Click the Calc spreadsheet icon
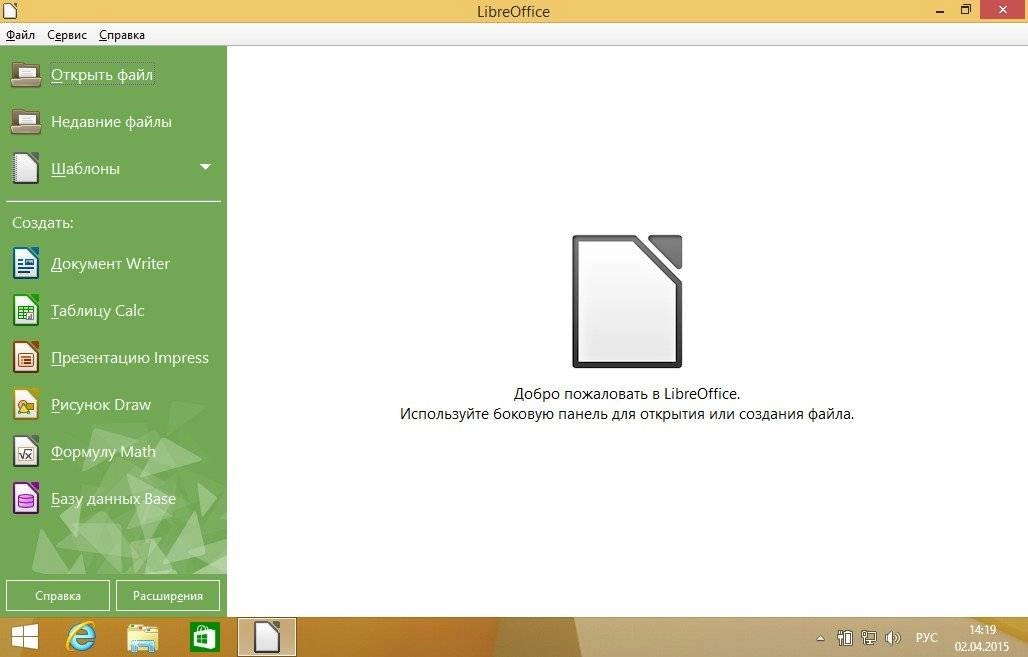The width and height of the screenshot is (1028, 657). 26,311
